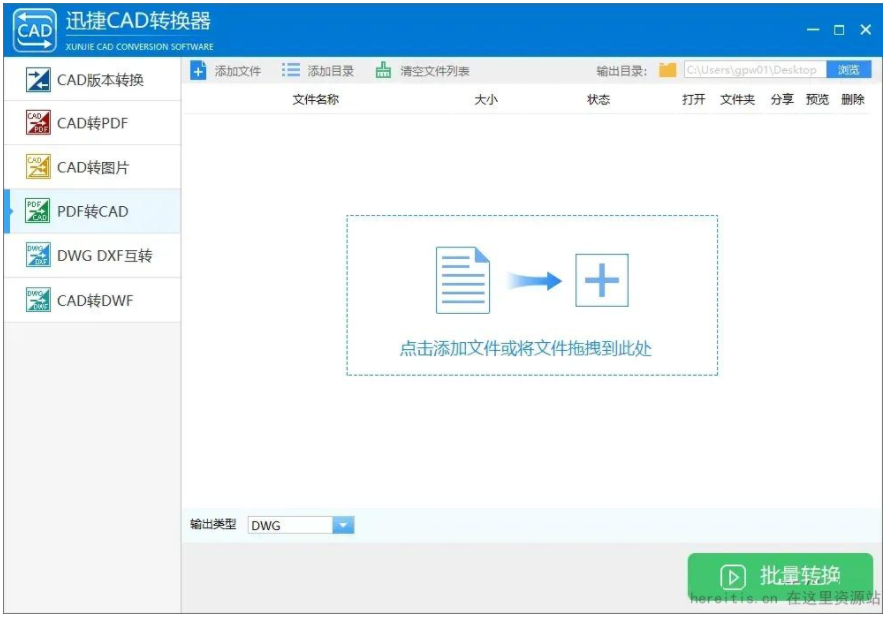Click the plus box in the drop zone
The width and height of the screenshot is (886, 619).
click(x=602, y=280)
